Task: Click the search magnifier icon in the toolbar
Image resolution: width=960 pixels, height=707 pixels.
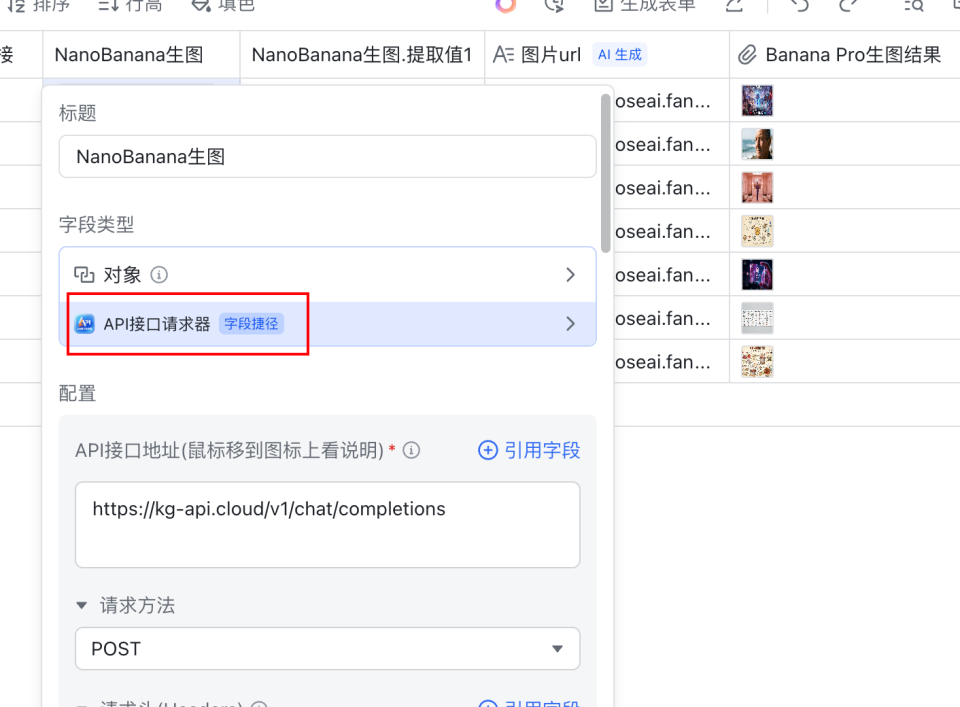Action: [912, 5]
